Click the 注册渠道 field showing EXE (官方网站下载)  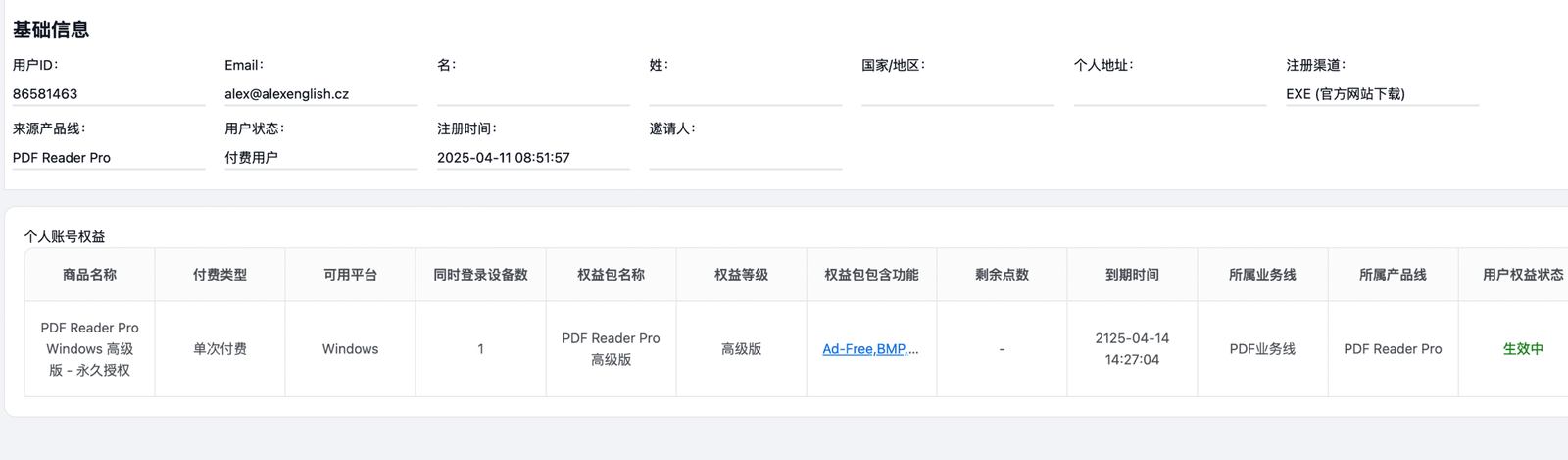1383,94
